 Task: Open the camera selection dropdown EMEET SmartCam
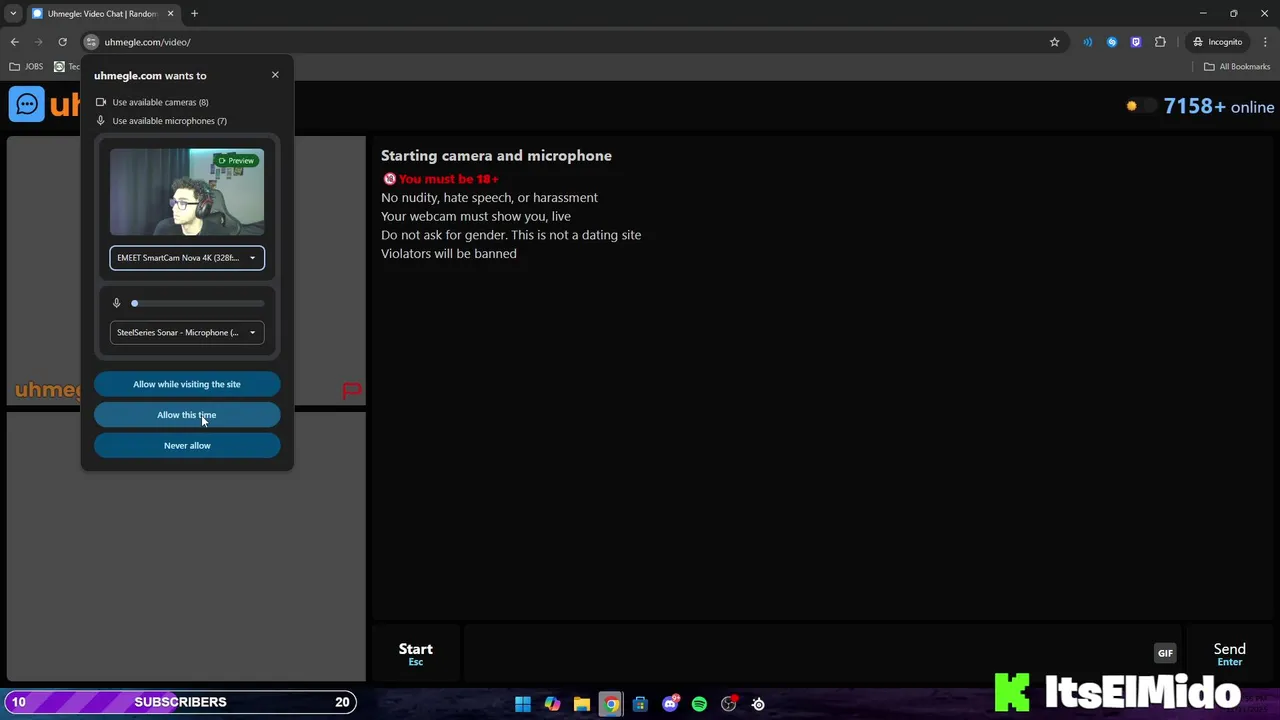pos(187,258)
